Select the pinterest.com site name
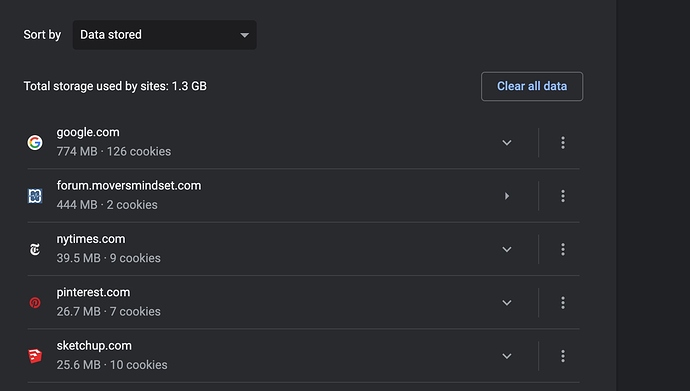Viewport: 690px width, 391px height. tap(93, 292)
